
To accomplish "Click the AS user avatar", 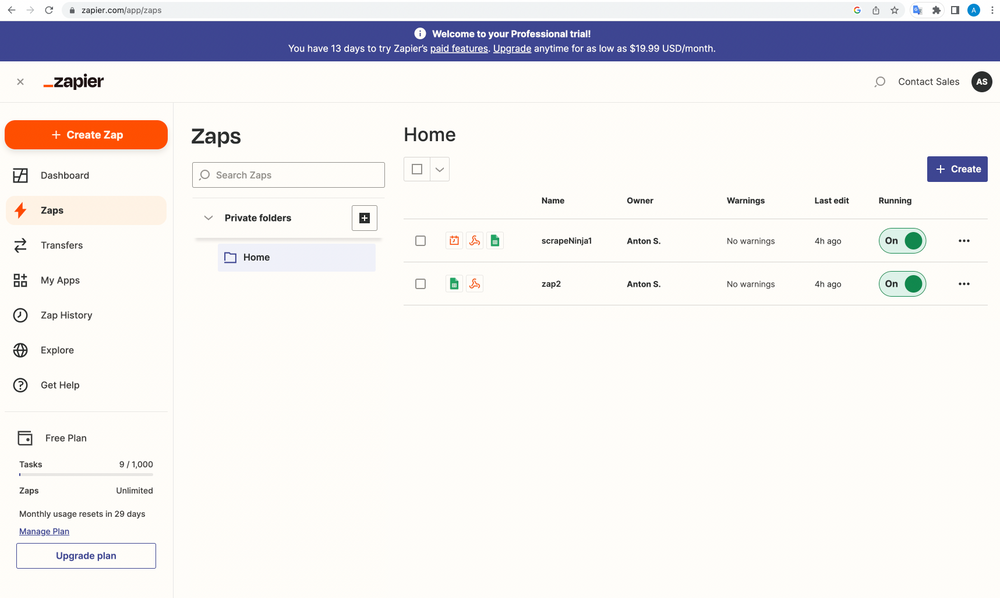I will pos(981,82).
